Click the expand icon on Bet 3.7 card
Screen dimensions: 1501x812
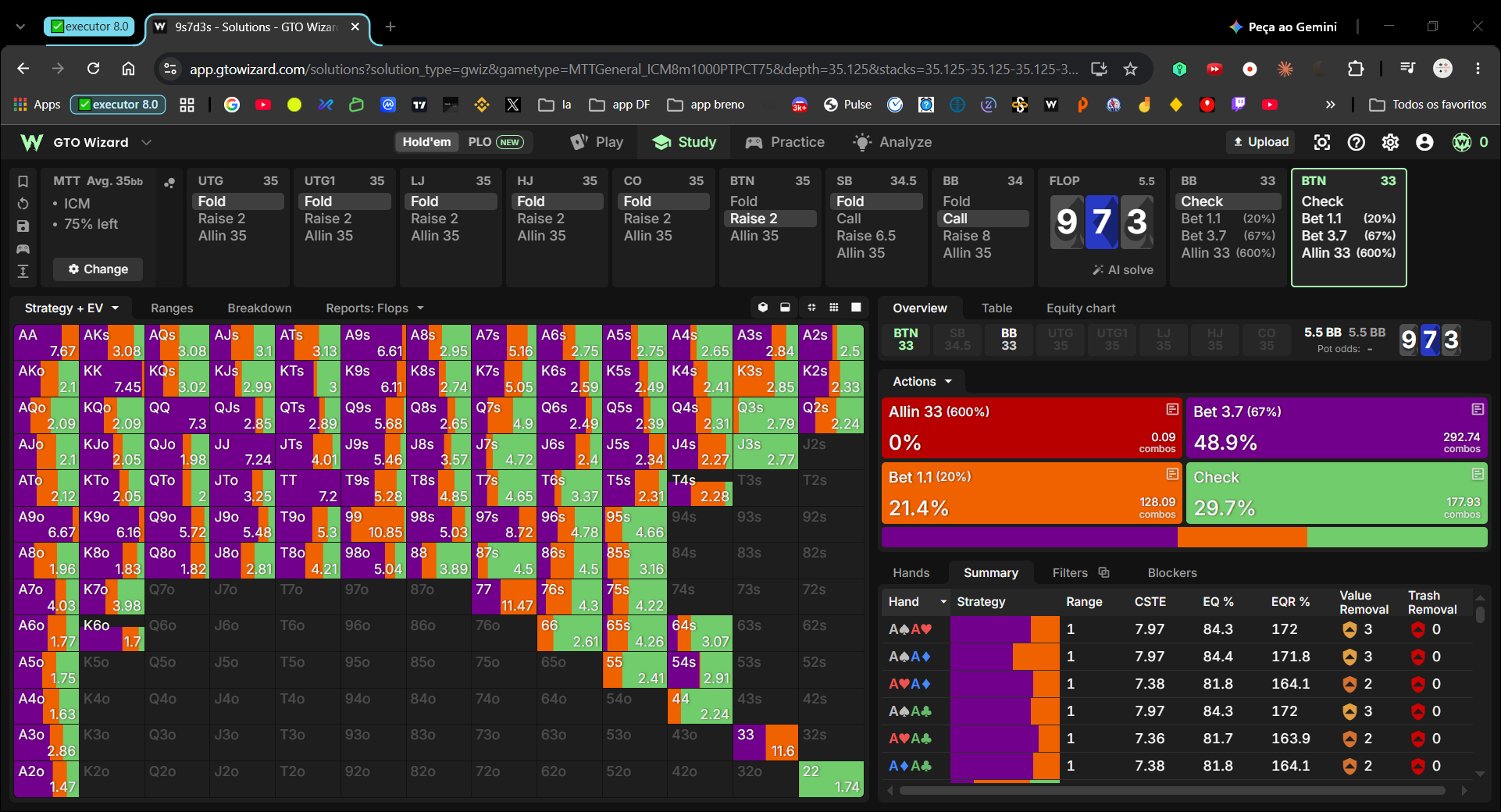pos(1478,409)
